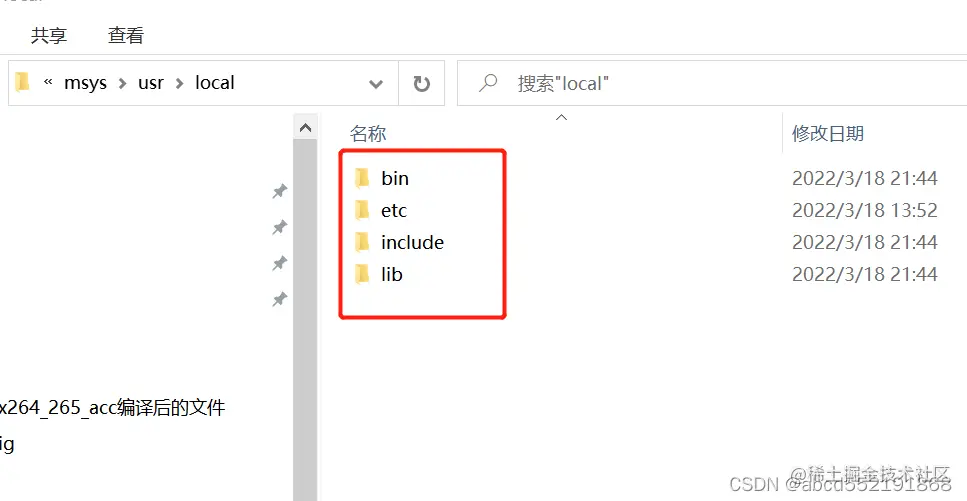
Task: Refresh the local folder view
Action: pos(422,83)
